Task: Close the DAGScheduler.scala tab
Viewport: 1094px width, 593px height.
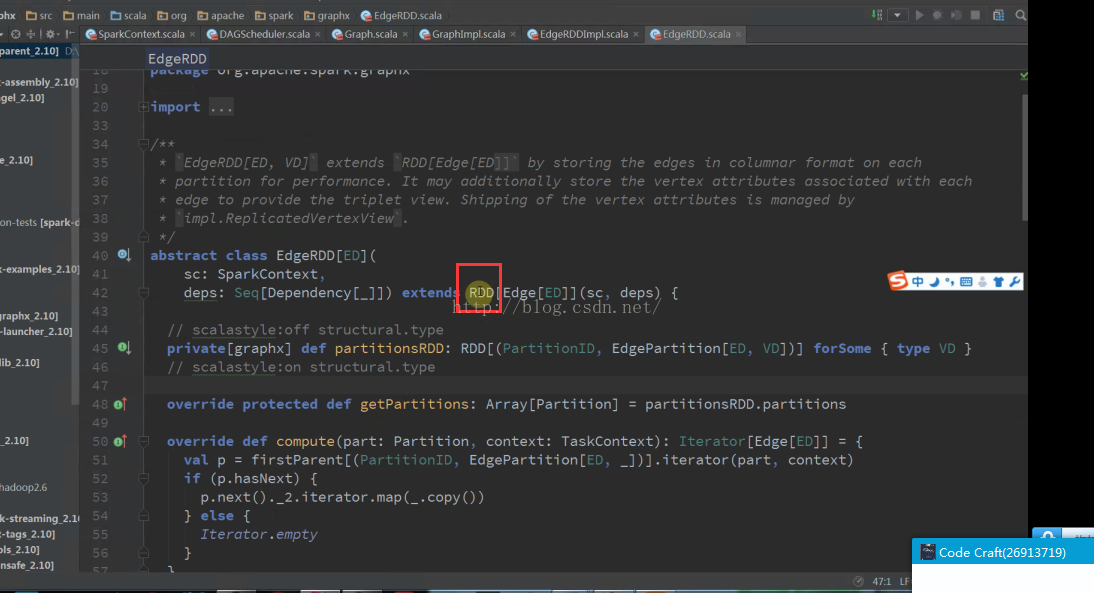Action: 317,34
